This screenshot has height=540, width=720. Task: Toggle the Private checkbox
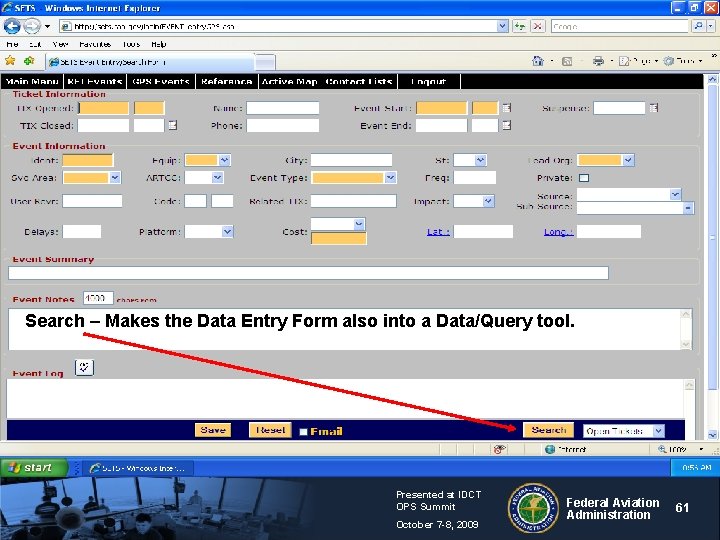point(584,178)
